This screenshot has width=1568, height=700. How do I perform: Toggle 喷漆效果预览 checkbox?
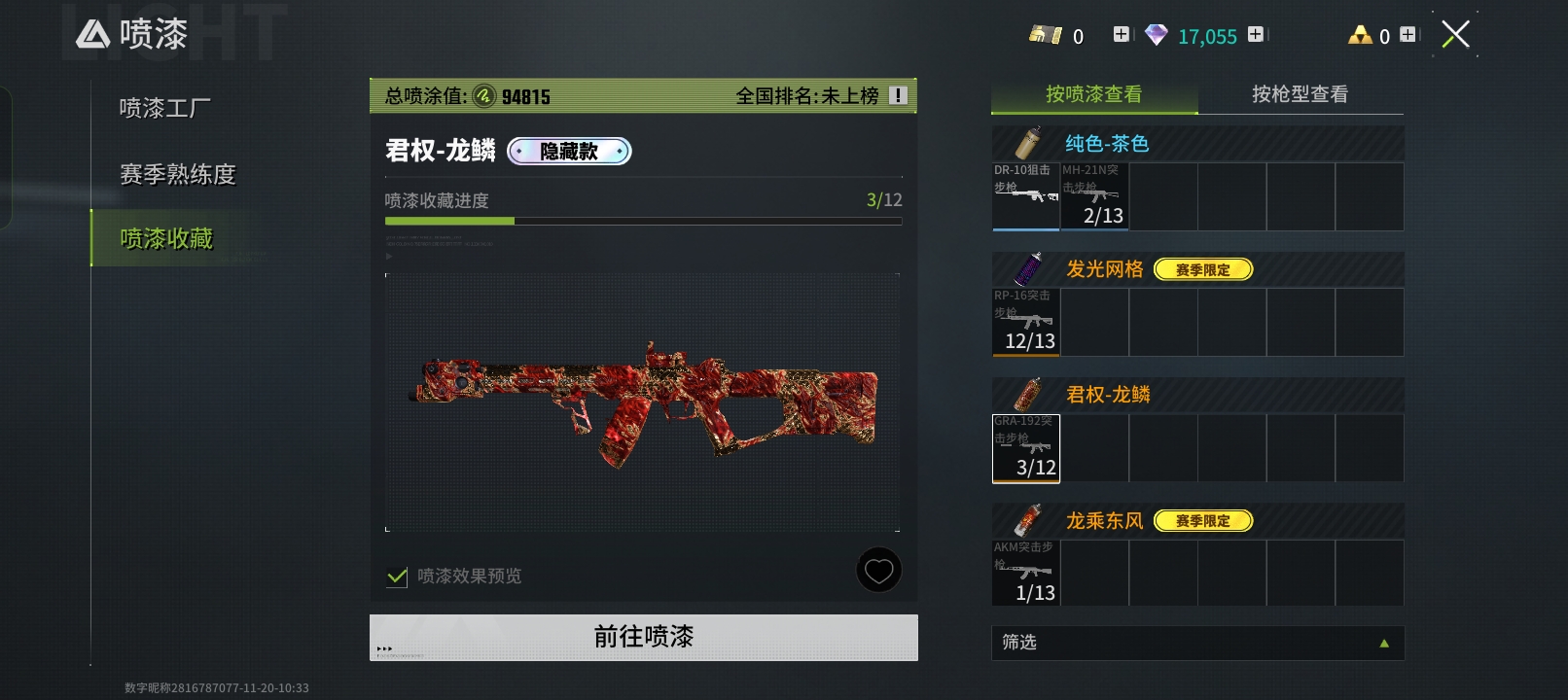[397, 577]
